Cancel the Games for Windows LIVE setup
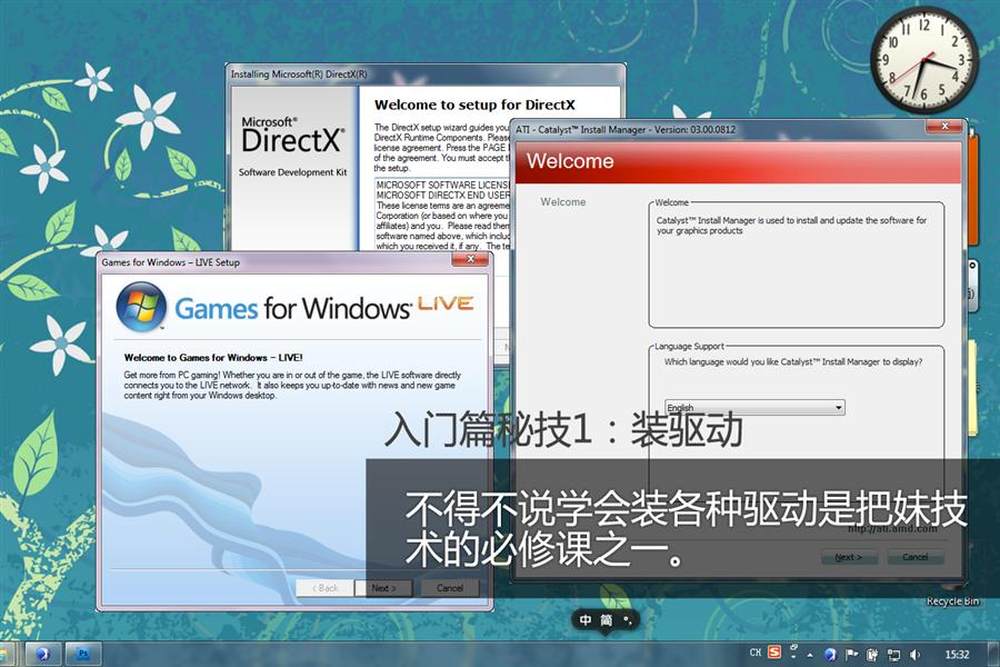The image size is (1000, 667). [x=450, y=588]
